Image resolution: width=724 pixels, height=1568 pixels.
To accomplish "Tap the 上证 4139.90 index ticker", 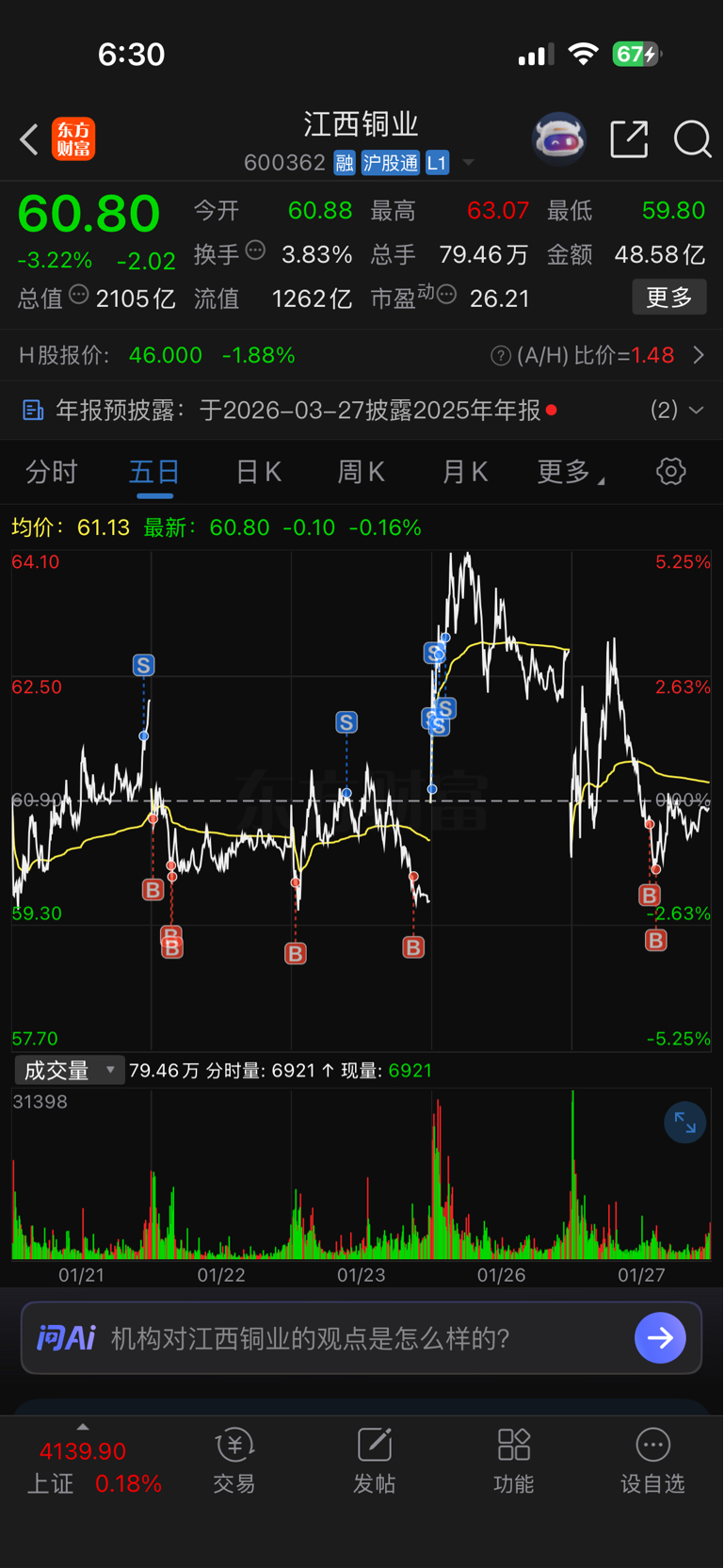I will coord(94,1467).
